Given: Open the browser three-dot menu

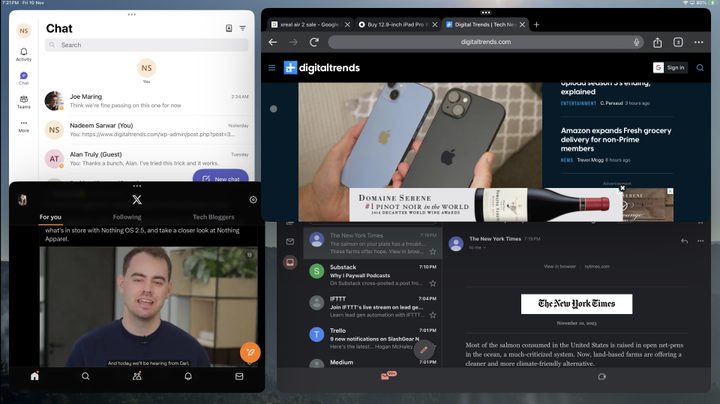Looking at the screenshot, I should (x=699, y=42).
